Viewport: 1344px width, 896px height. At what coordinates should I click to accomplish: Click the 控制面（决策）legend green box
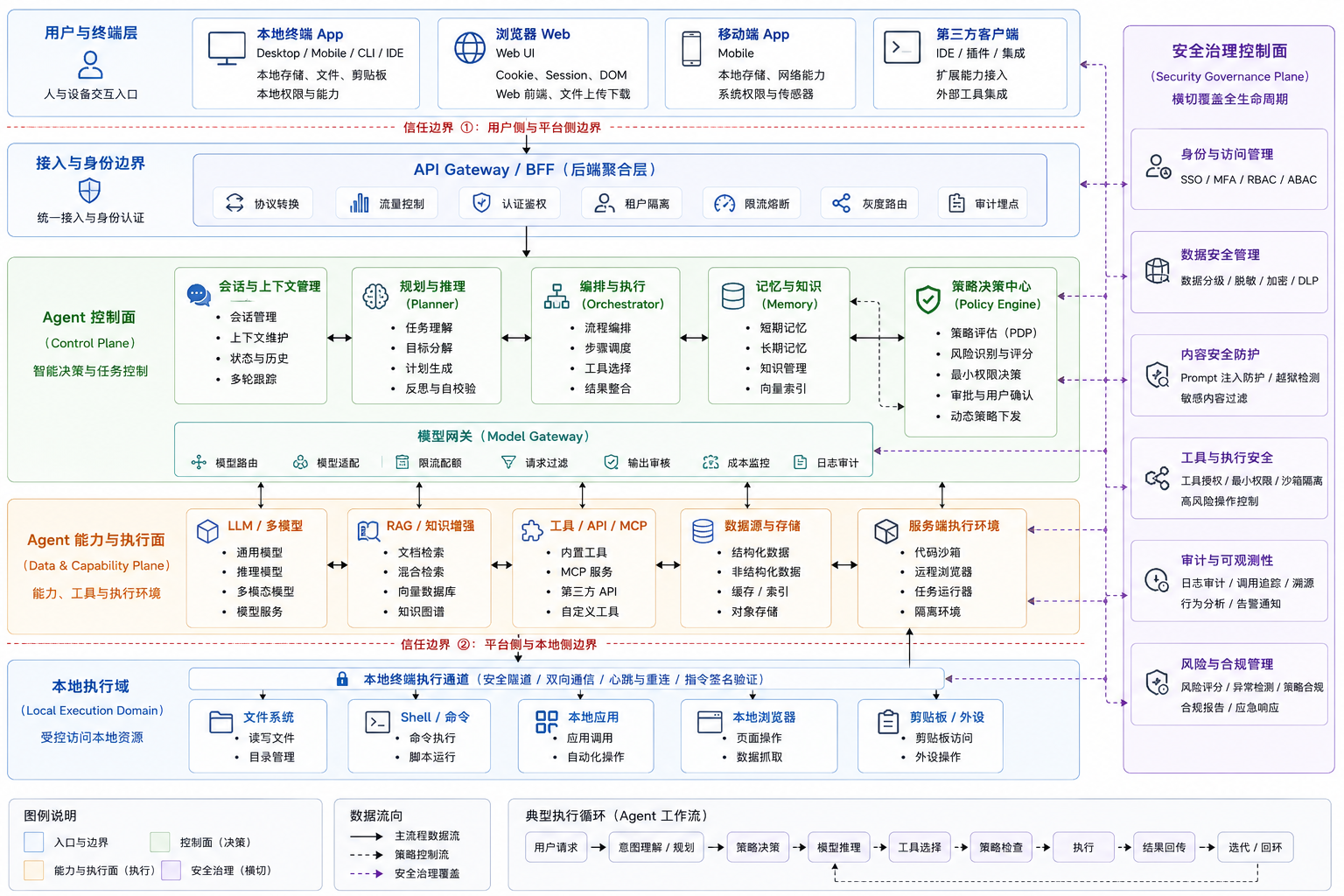click(x=159, y=842)
